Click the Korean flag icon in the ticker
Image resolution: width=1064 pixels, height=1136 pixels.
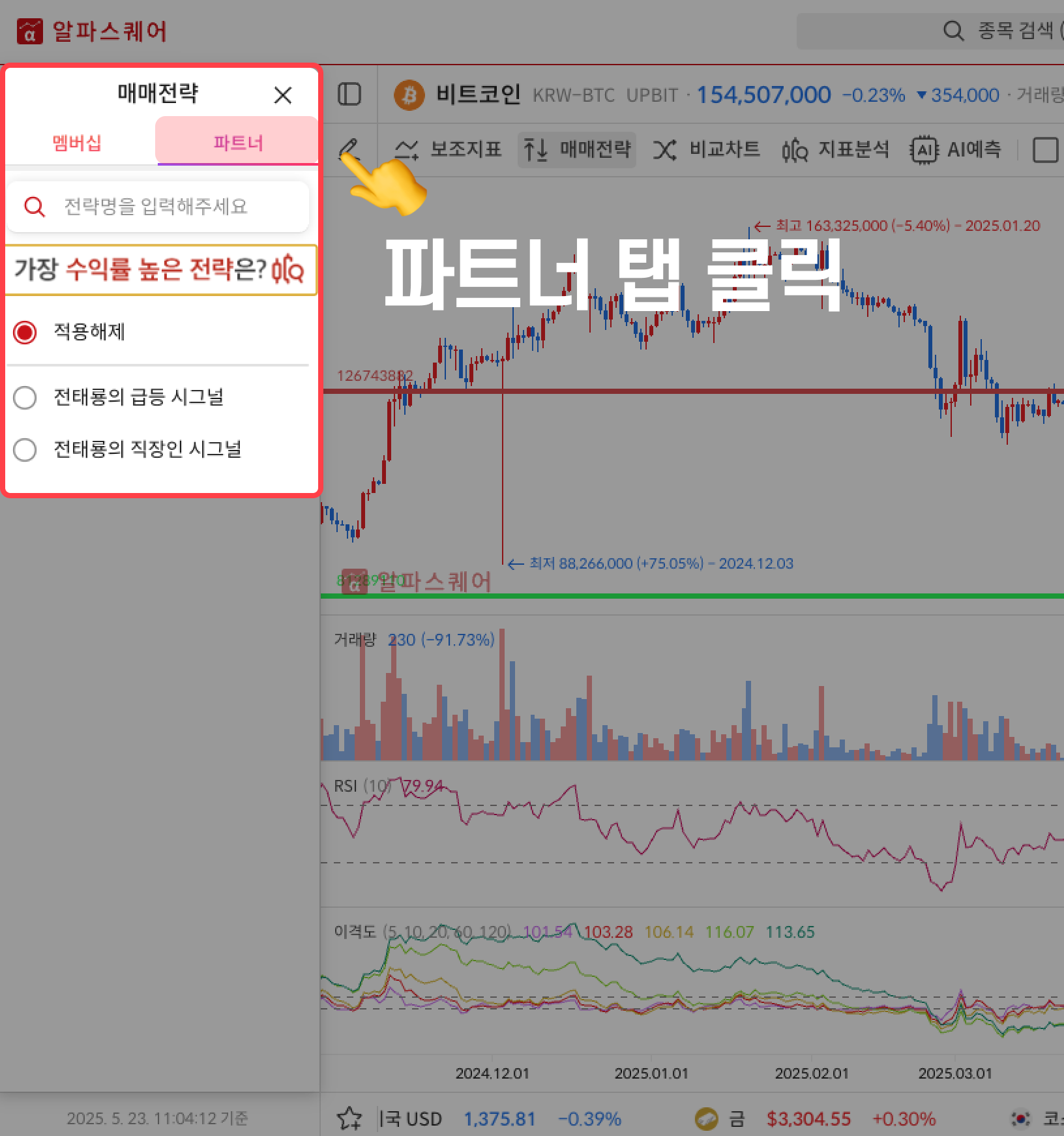click(1020, 1119)
